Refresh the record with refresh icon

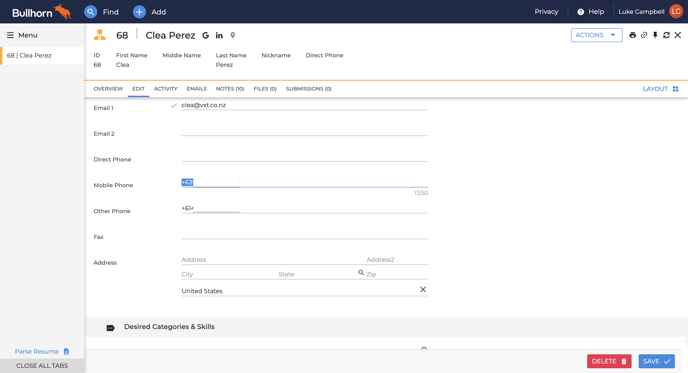coord(666,35)
